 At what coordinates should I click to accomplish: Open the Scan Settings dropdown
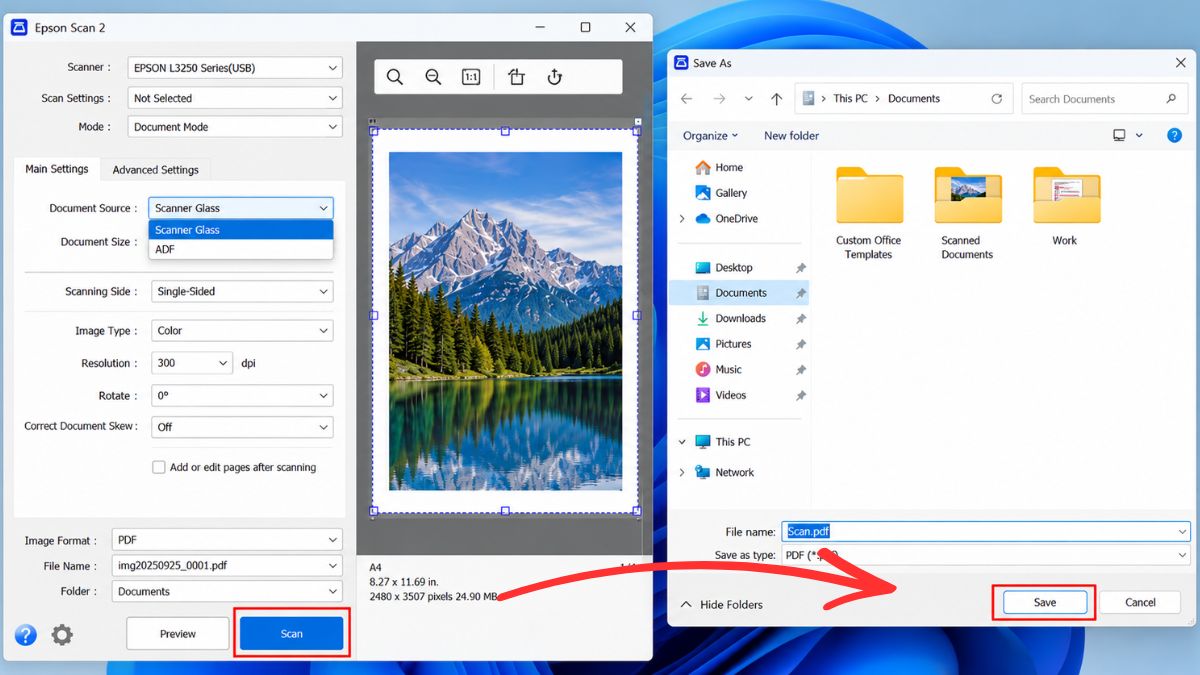tap(235, 98)
